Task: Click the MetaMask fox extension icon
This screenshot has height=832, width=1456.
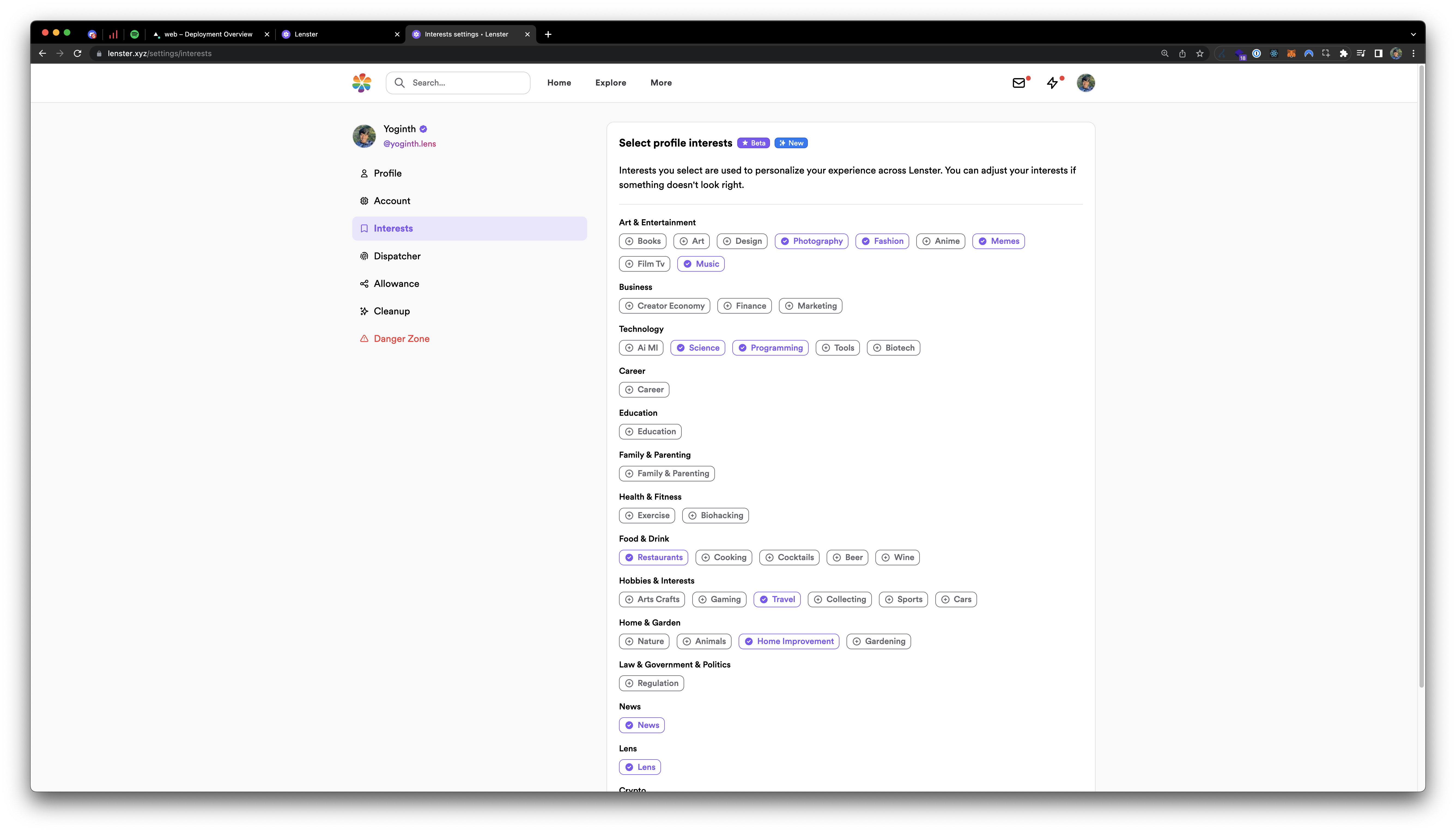Action: pos(1291,53)
